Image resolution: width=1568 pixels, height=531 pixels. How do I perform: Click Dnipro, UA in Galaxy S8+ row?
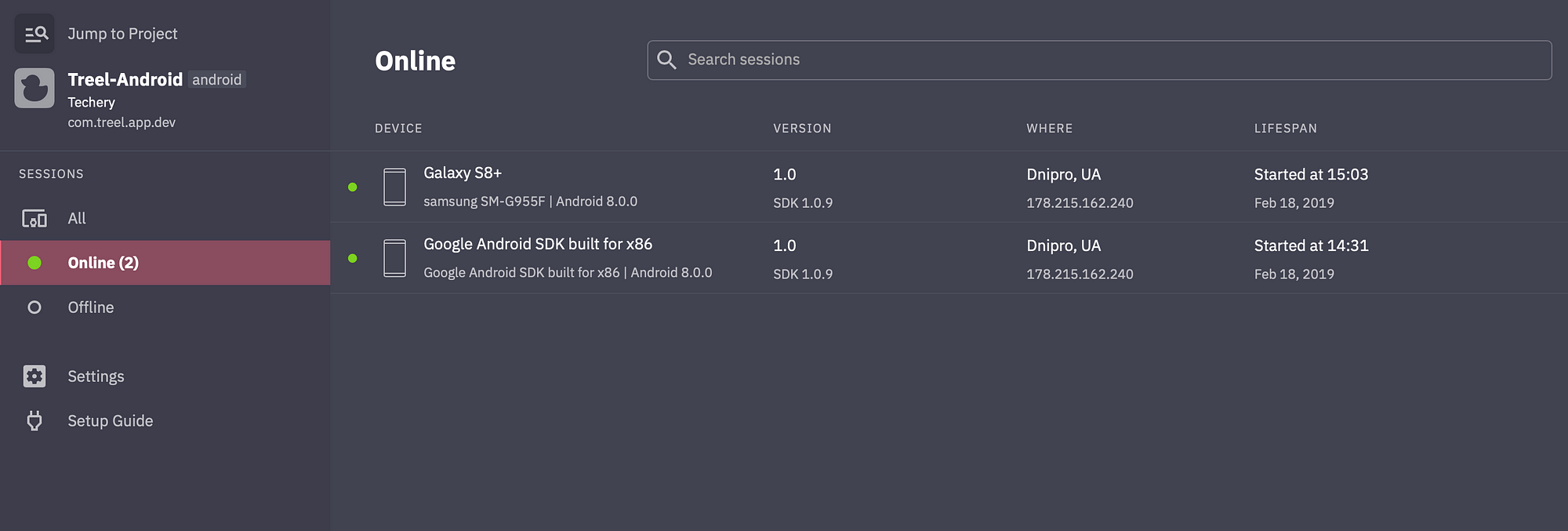(1064, 174)
